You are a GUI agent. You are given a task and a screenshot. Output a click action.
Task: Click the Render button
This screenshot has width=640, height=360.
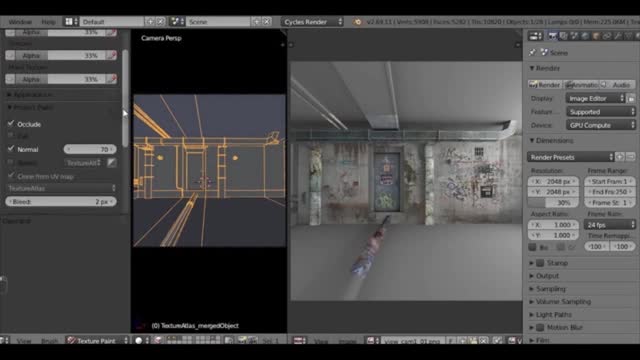544,85
